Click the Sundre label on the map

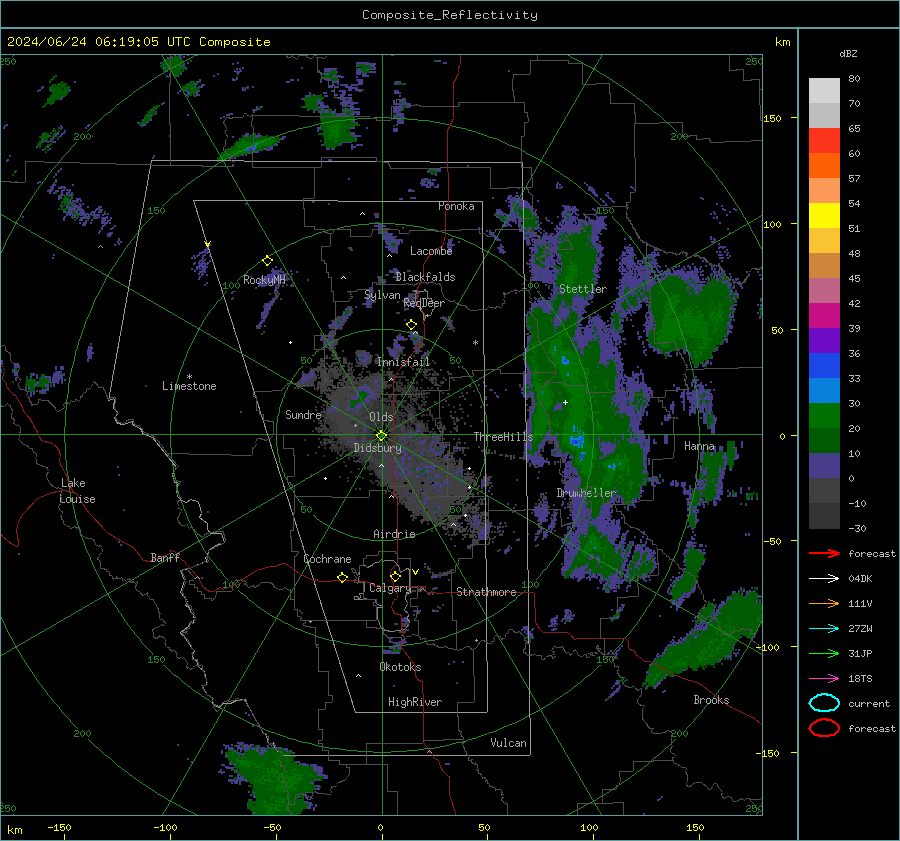[x=303, y=415]
